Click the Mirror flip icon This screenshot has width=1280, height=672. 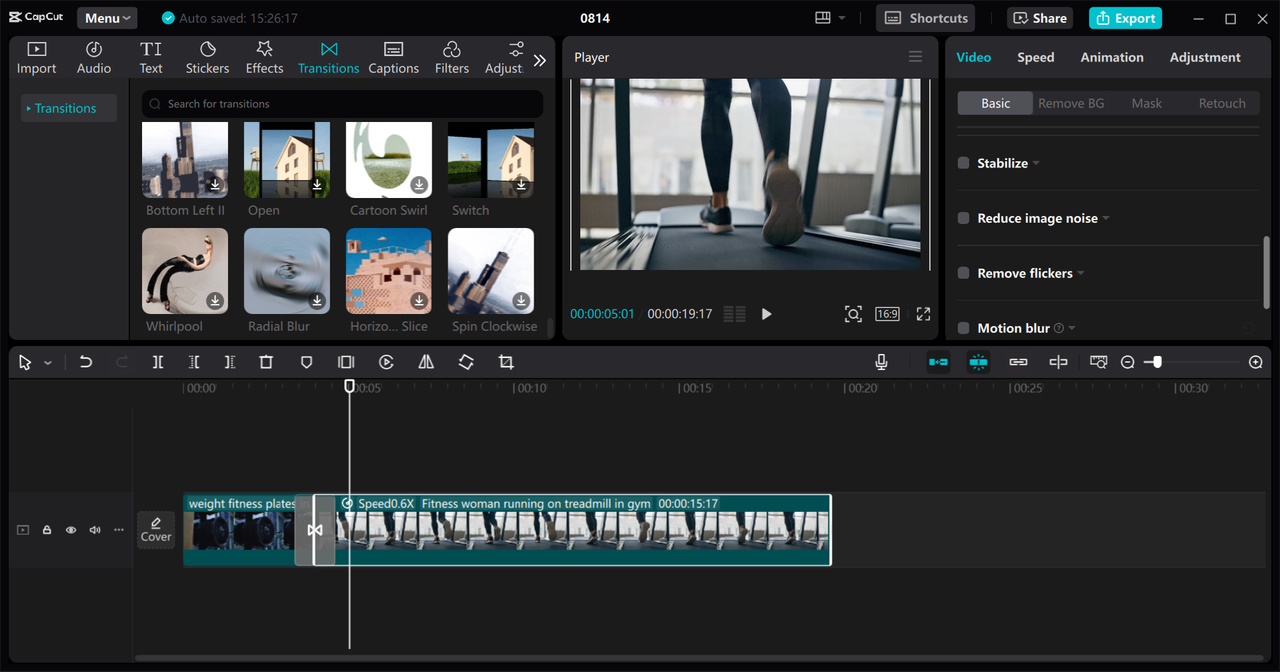(x=426, y=362)
